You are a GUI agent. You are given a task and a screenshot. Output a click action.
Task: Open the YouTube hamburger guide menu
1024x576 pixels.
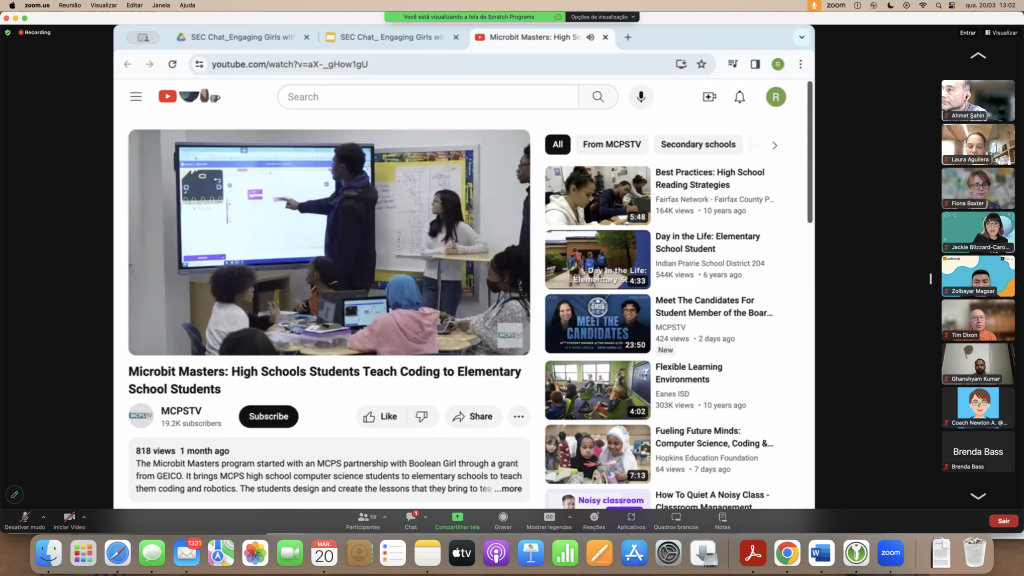click(x=136, y=97)
